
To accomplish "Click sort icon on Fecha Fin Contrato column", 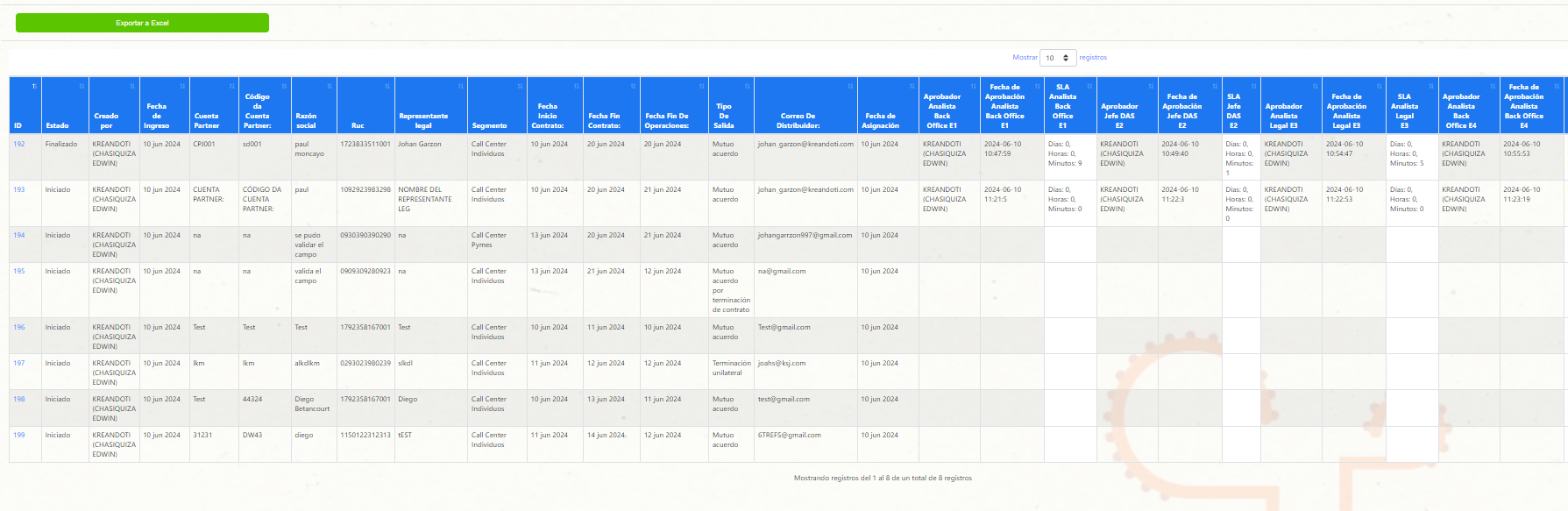I will (634, 86).
